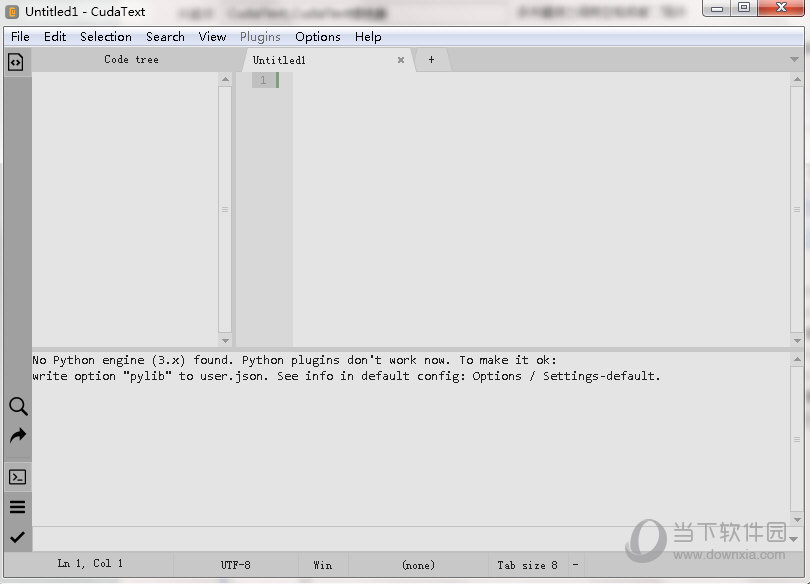This screenshot has width=810, height=584.
Task: Open the View menu
Action: [x=212, y=37]
